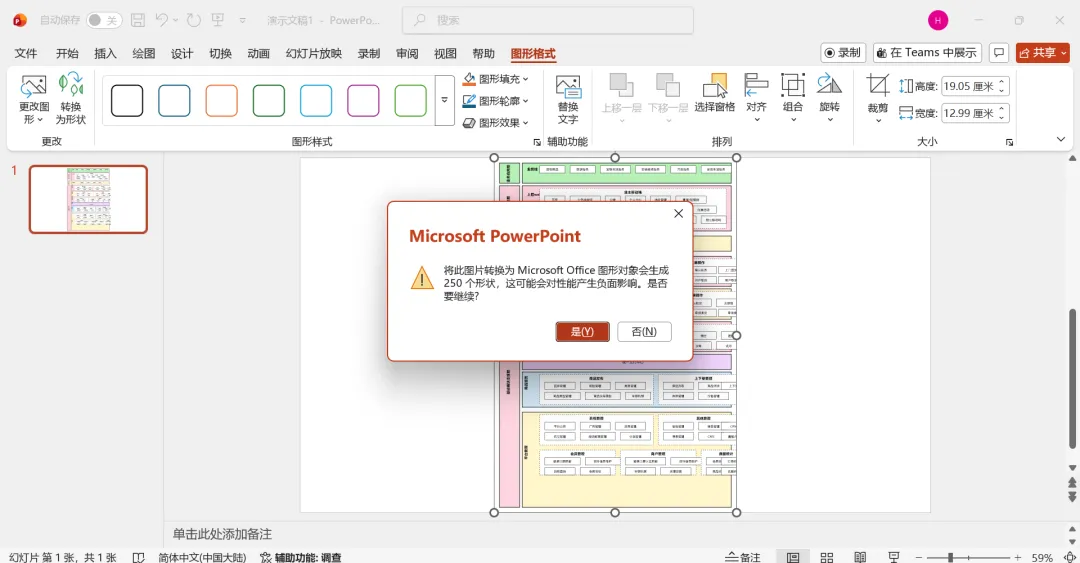Click the 高度 value field
Screen dimensions: 1080x563
click(x=969, y=86)
